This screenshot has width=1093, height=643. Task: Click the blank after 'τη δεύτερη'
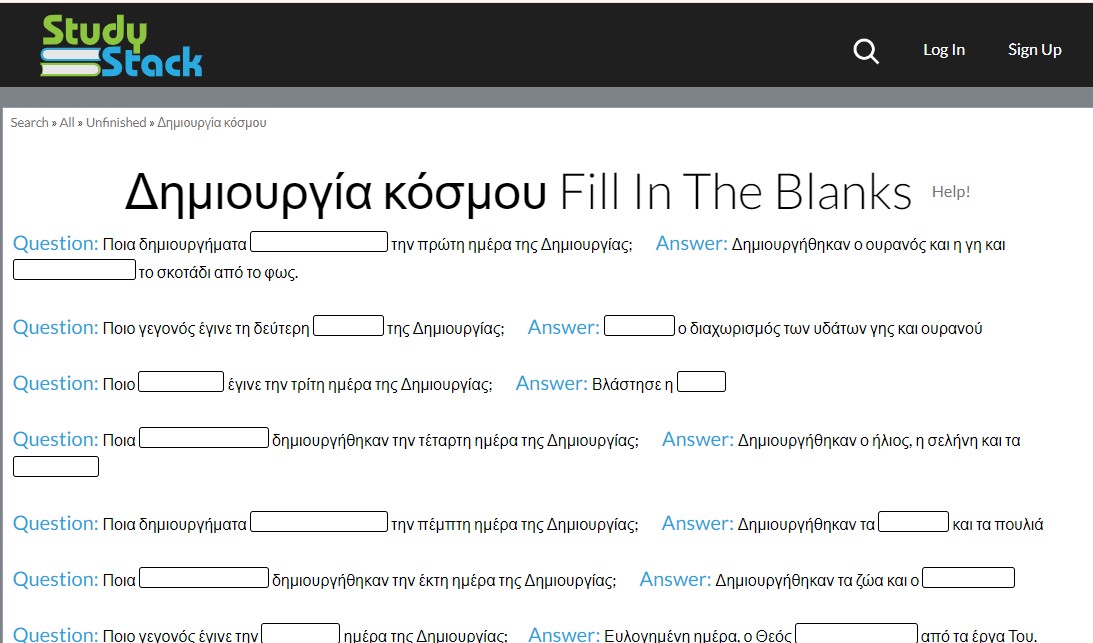pyautogui.click(x=348, y=326)
